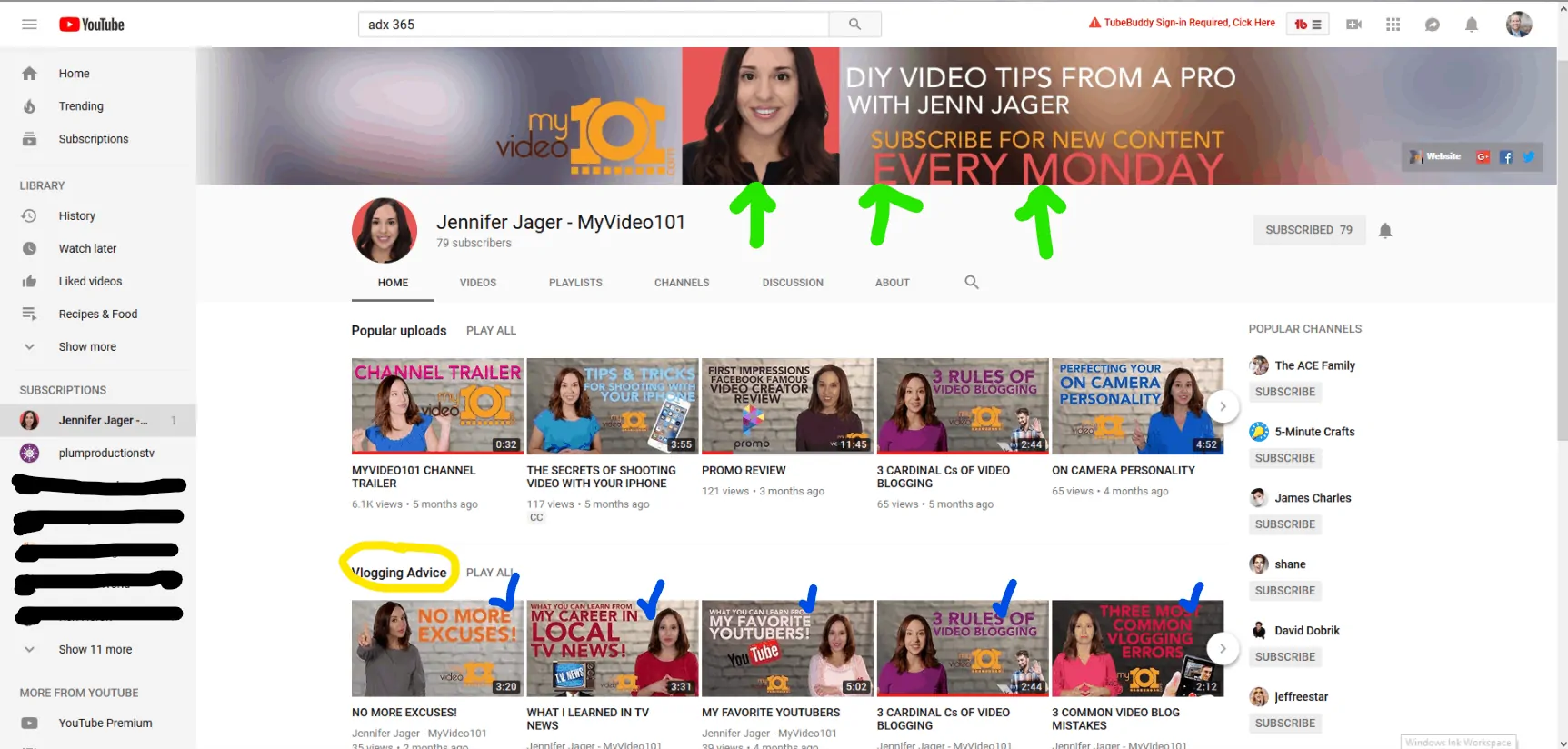Open the TubeBuddy menu icon
This screenshot has height=749, width=1568.
[x=1307, y=25]
